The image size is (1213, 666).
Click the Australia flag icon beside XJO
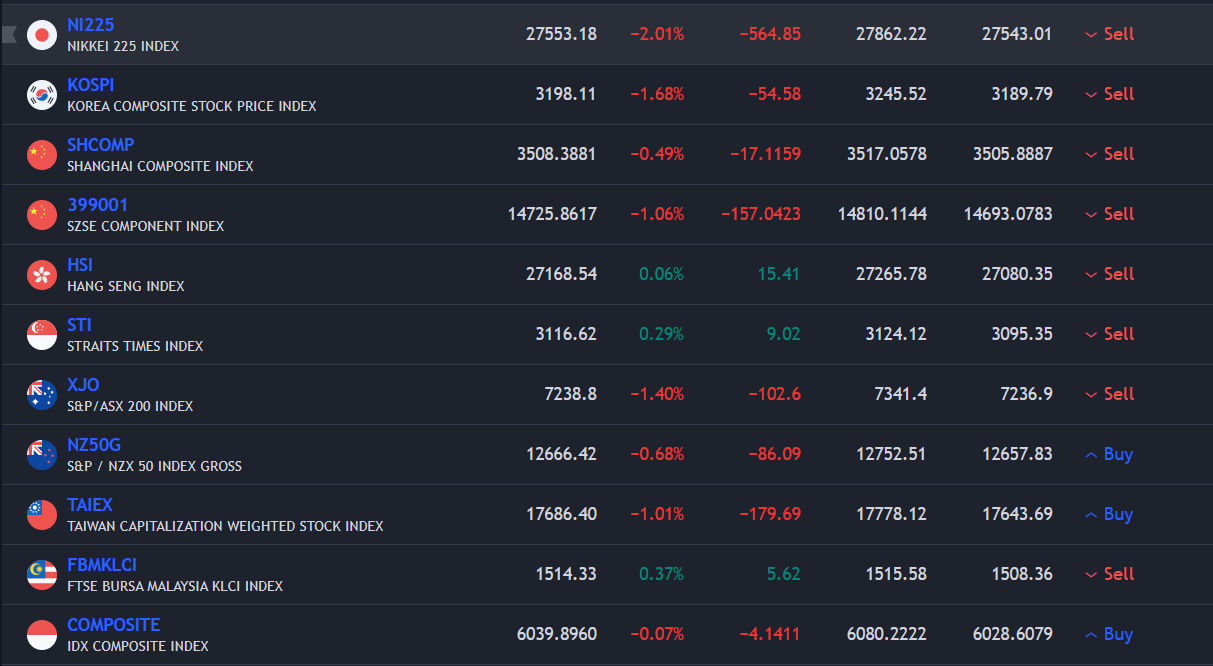point(42,394)
